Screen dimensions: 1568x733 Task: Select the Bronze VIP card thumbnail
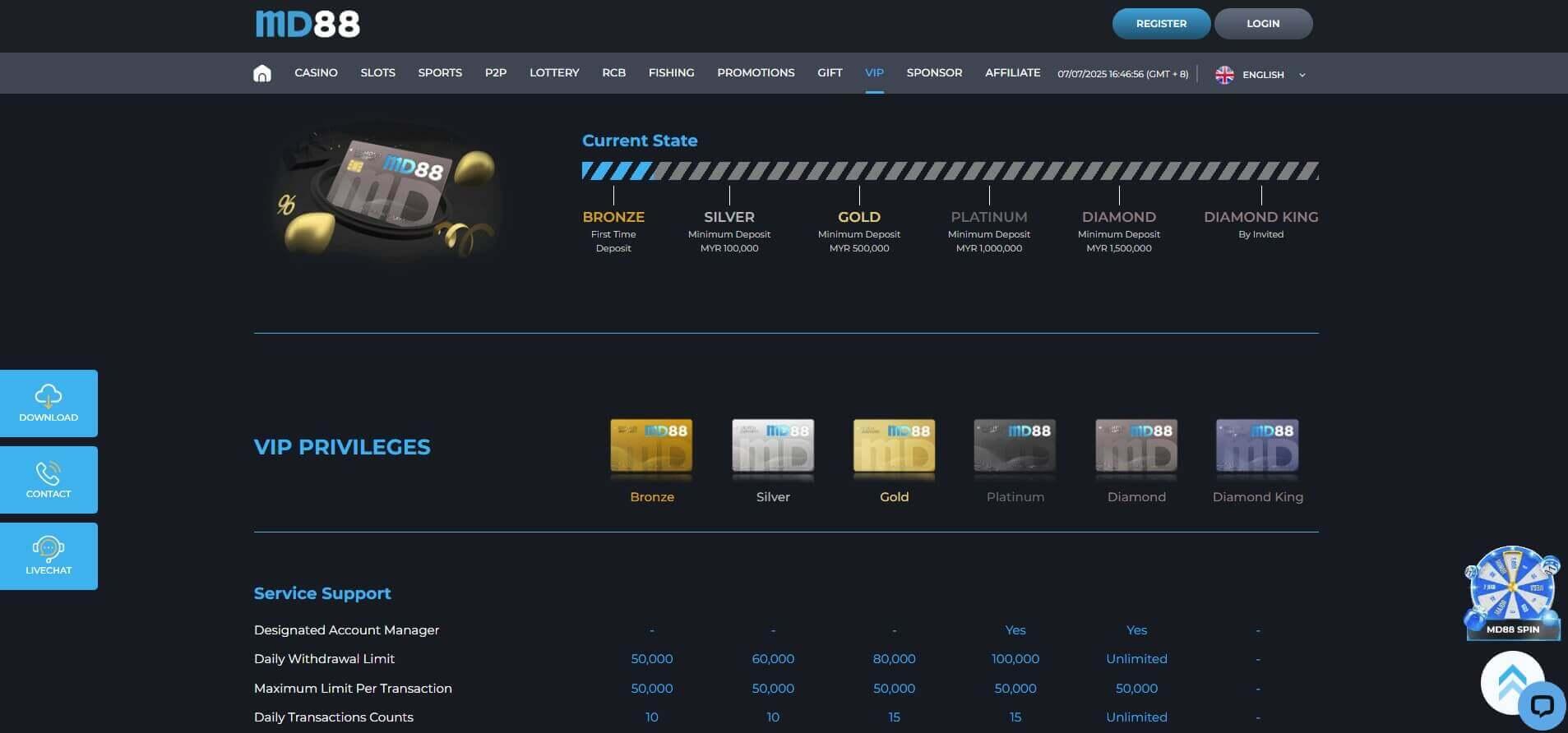(651, 446)
